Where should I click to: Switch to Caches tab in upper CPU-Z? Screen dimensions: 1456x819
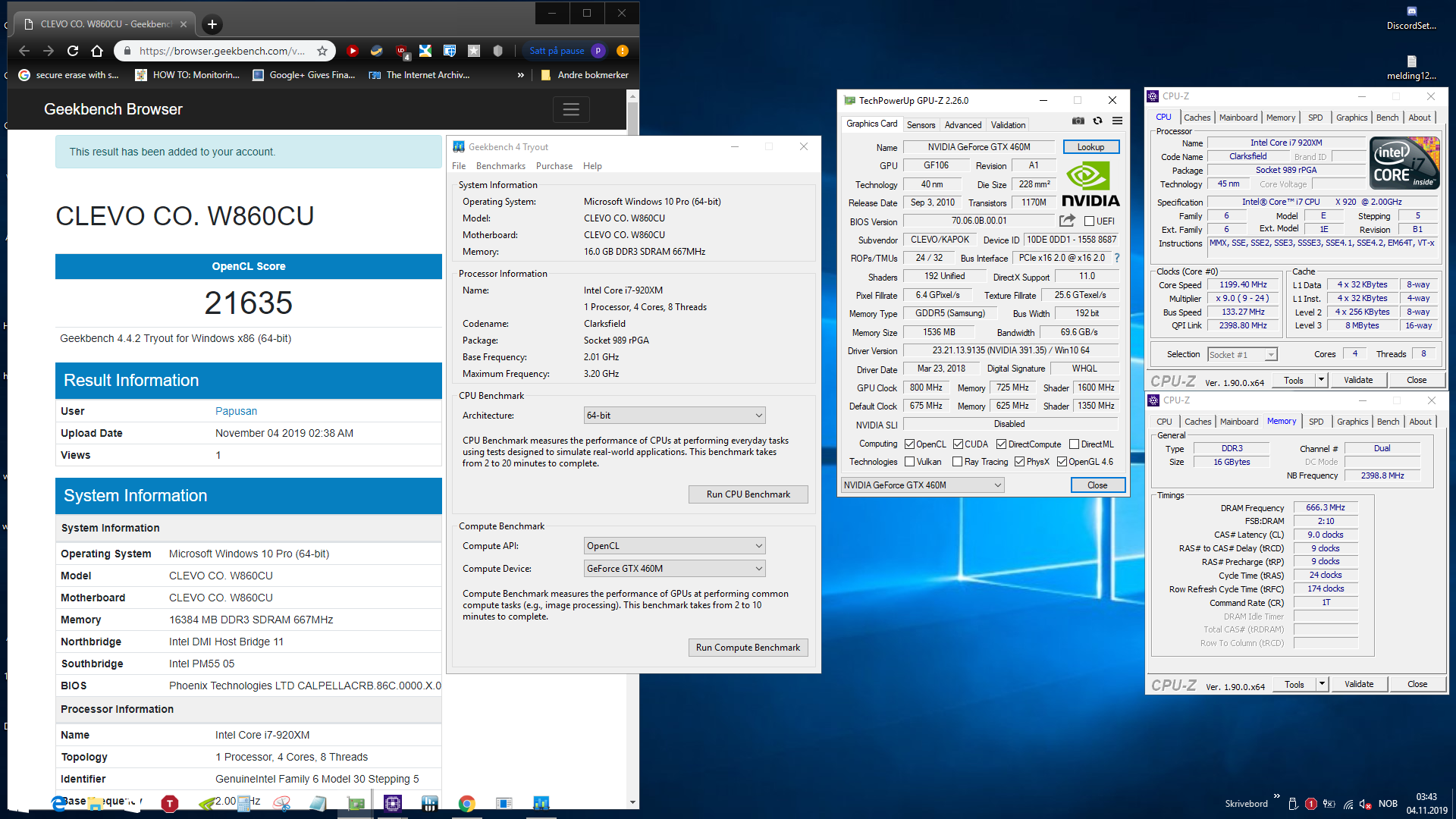1197,118
